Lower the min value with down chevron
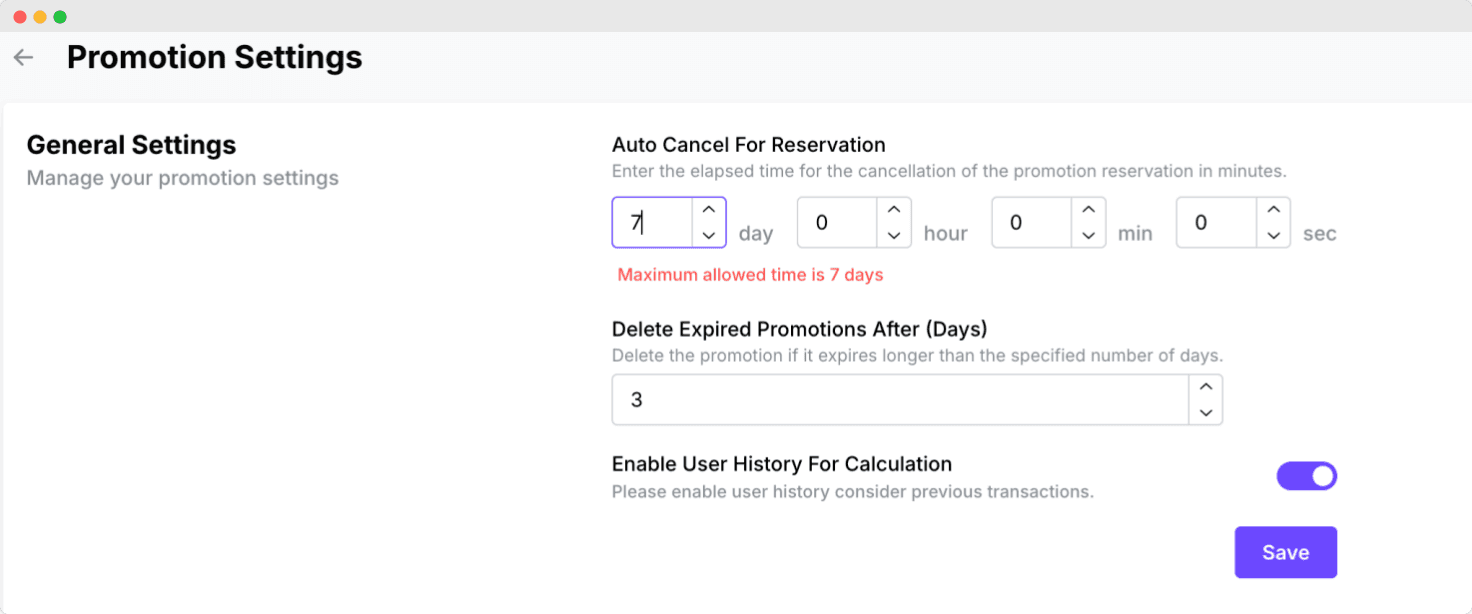This screenshot has width=1472, height=614. tap(1088, 235)
